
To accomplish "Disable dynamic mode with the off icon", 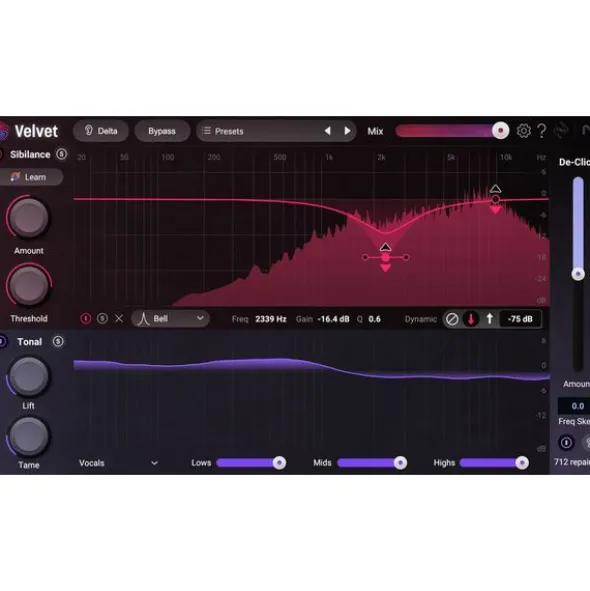I will 452,319.
